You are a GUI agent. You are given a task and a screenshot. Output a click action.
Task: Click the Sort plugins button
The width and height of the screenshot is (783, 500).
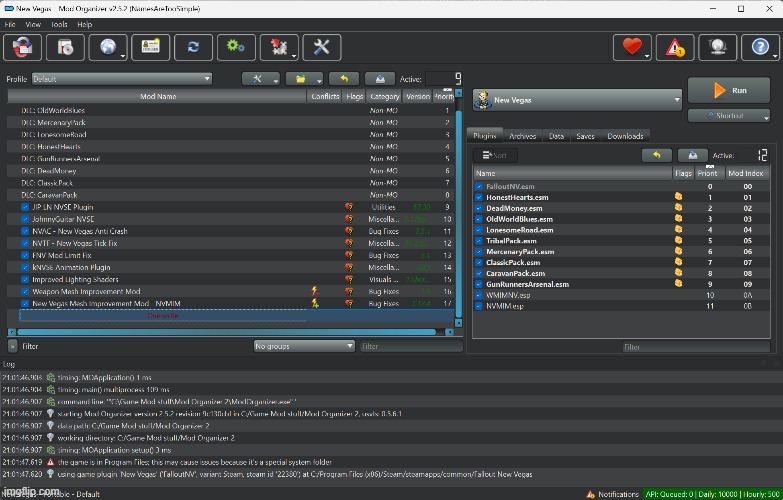[495, 155]
